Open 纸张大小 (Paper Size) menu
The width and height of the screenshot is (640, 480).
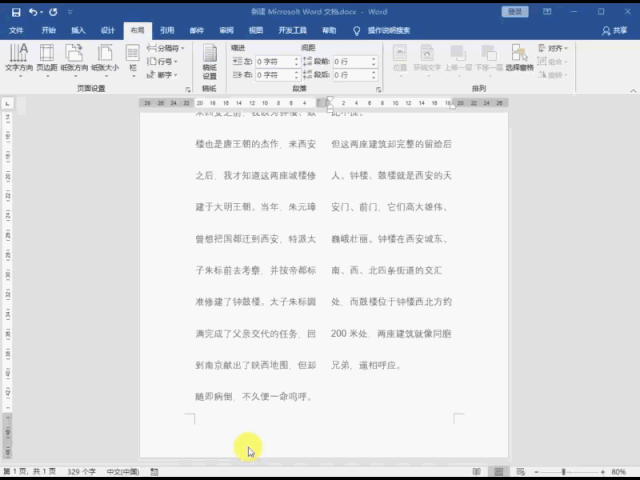105,60
